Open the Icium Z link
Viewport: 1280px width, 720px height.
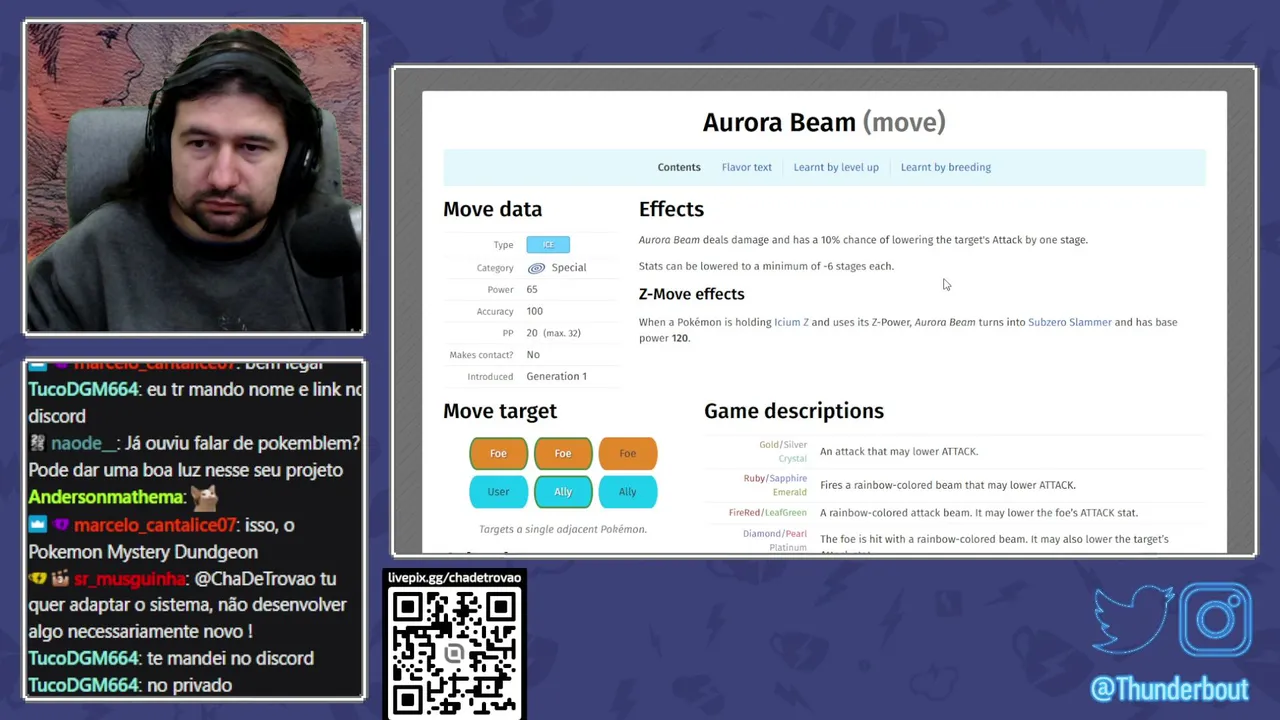point(791,322)
